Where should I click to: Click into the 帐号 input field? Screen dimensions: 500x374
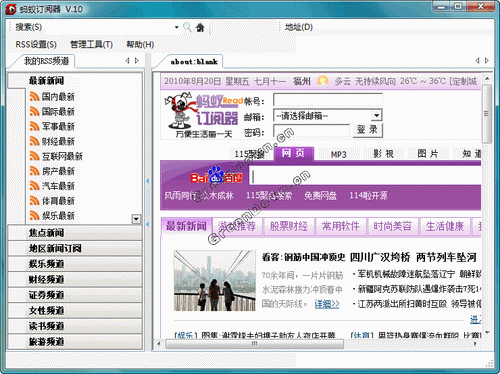click(x=328, y=100)
